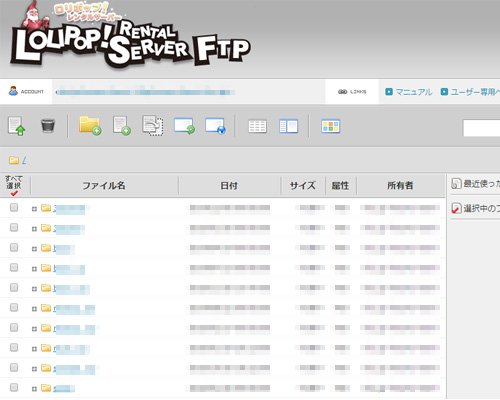Tick the checkbox in the sixth file row
This screenshot has width=500, height=400.
[x=14, y=307]
